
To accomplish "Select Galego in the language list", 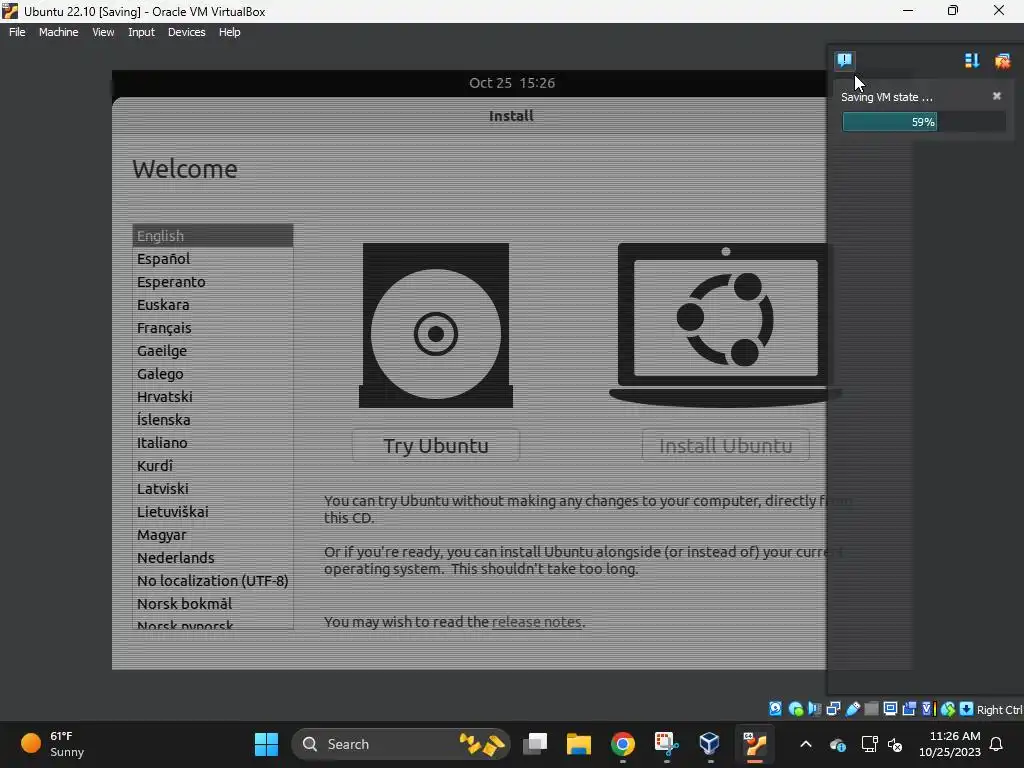I will click(x=213, y=374).
